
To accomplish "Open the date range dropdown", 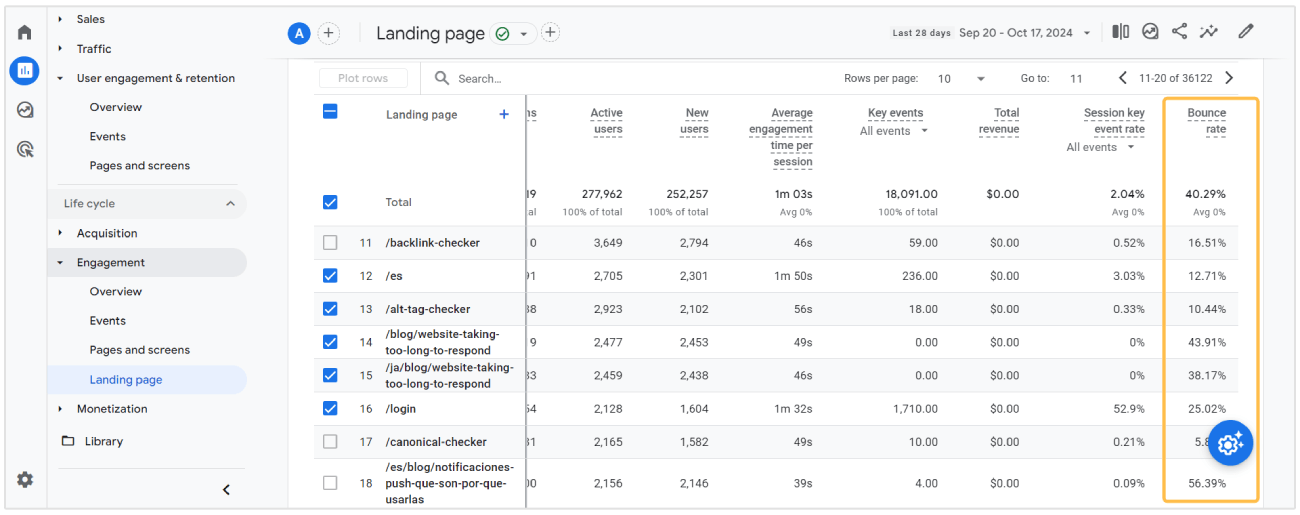I will [x=1024, y=33].
